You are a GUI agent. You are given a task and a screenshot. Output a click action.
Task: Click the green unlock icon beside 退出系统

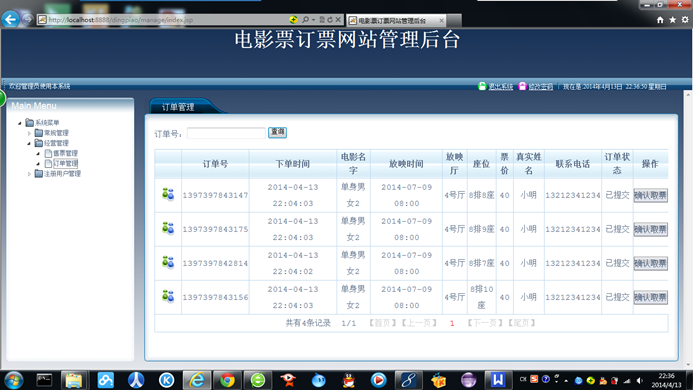click(x=482, y=86)
